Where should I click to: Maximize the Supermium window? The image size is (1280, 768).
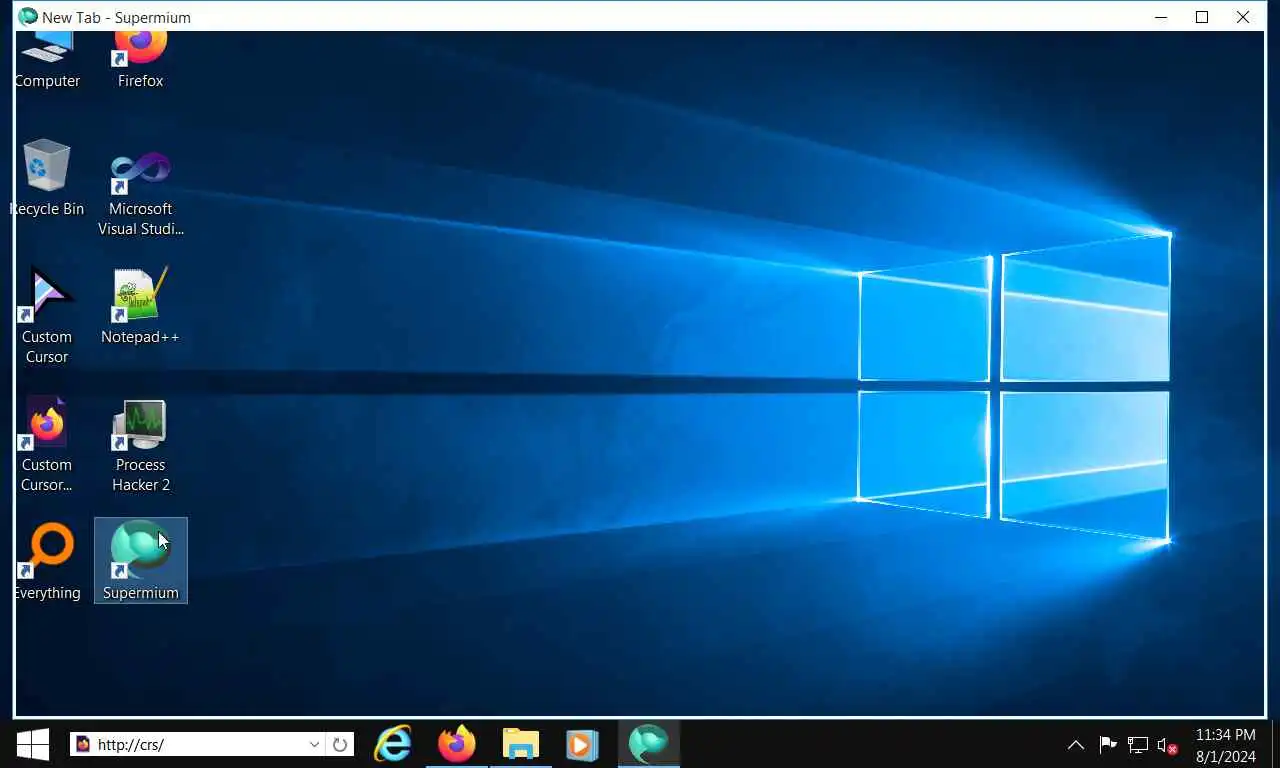click(1202, 17)
